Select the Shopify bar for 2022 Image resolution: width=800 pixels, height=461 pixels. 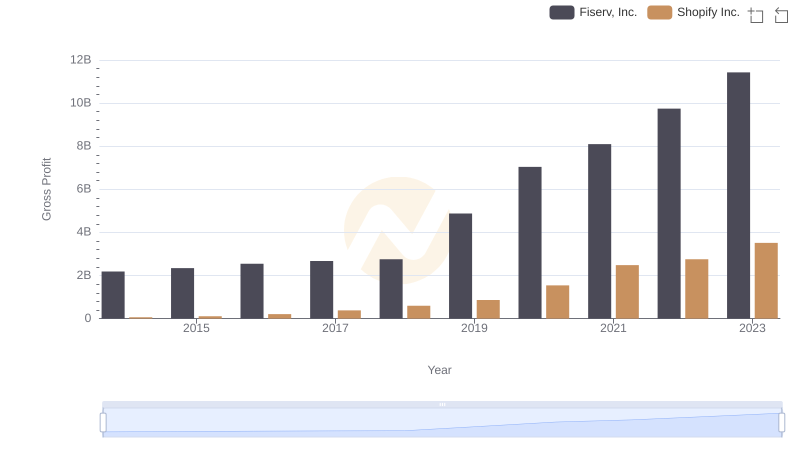(696, 289)
